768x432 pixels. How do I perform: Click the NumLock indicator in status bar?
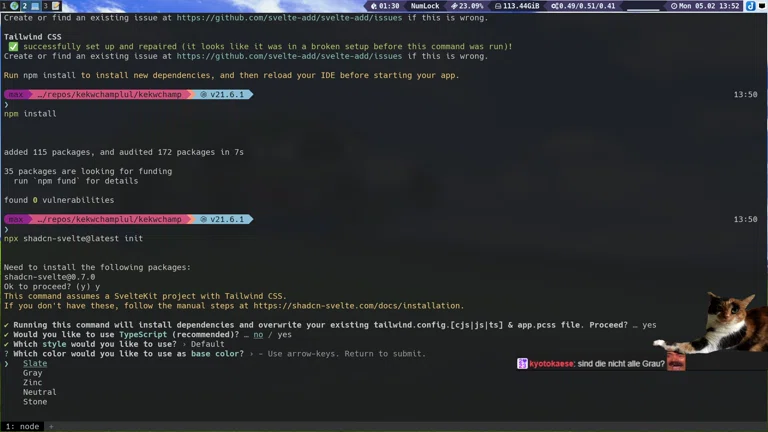click(424, 6)
